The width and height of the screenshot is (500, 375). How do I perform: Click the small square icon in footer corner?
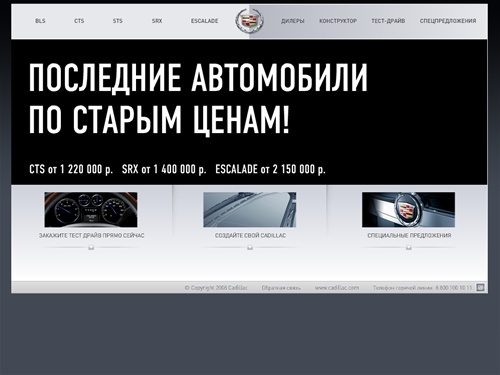tap(480, 287)
